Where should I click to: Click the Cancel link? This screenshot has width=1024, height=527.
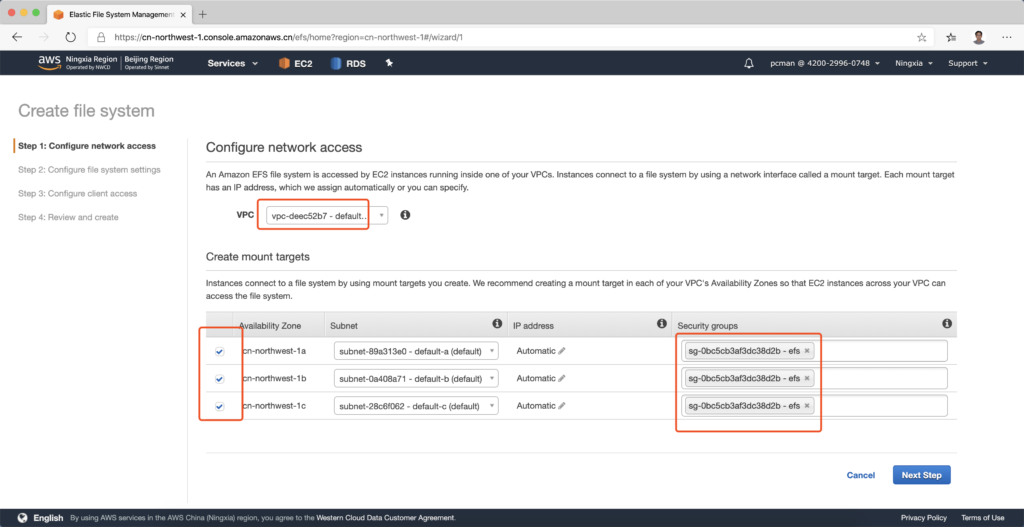pyautogui.click(x=860, y=475)
